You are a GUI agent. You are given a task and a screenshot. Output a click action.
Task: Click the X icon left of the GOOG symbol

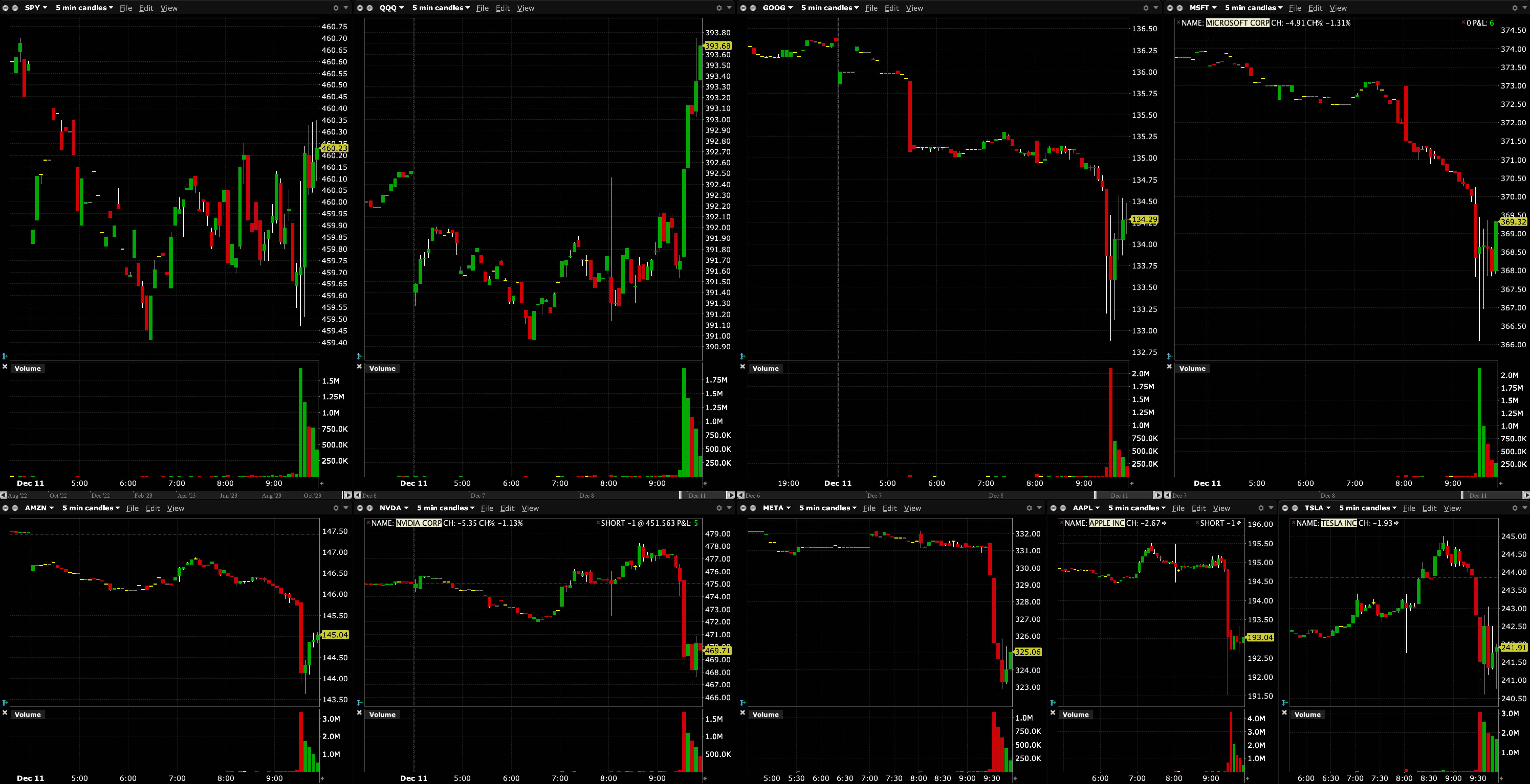click(x=743, y=8)
